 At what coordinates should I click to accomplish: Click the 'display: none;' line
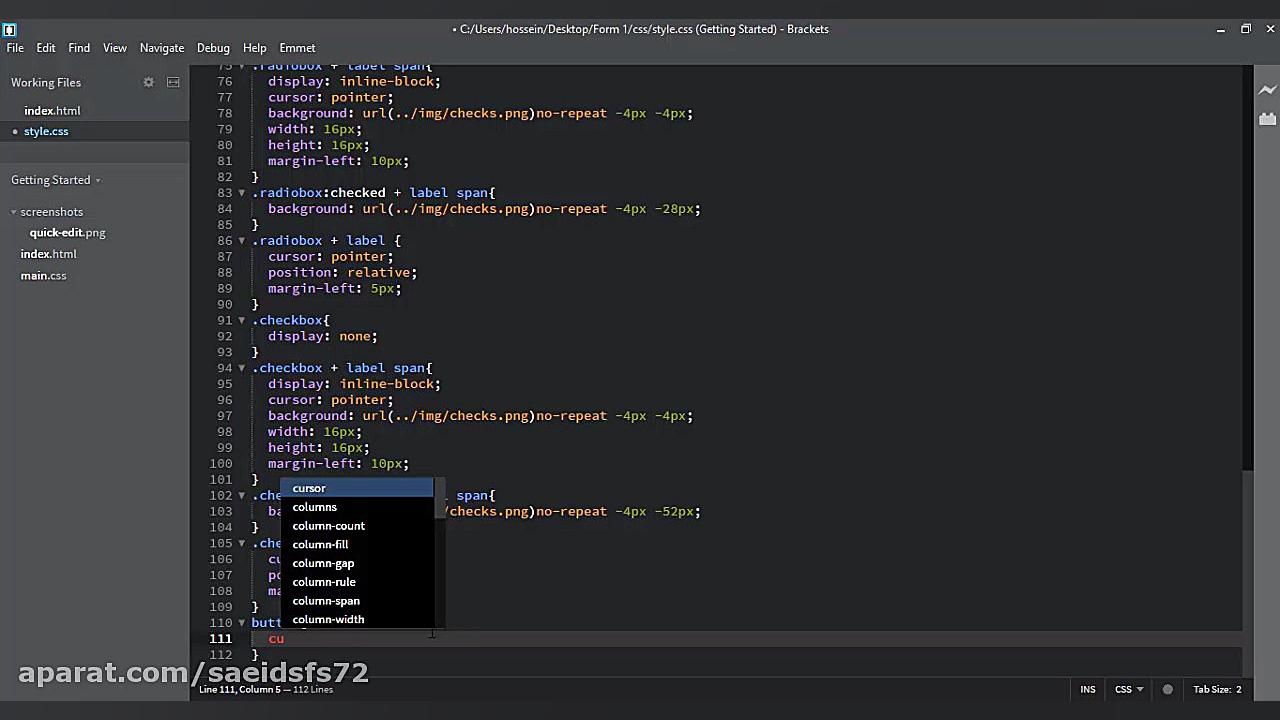pos(322,337)
